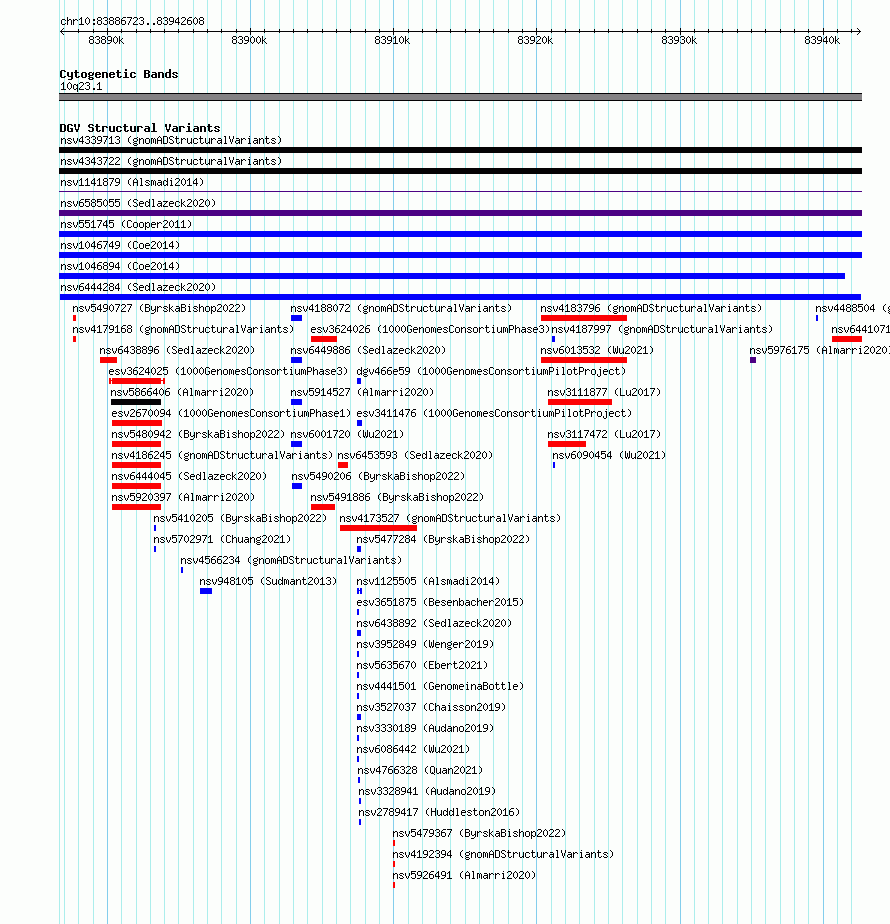Select nsv5702971 (Chuang2021) label
Screen dimensions: 890x924
point(222,539)
